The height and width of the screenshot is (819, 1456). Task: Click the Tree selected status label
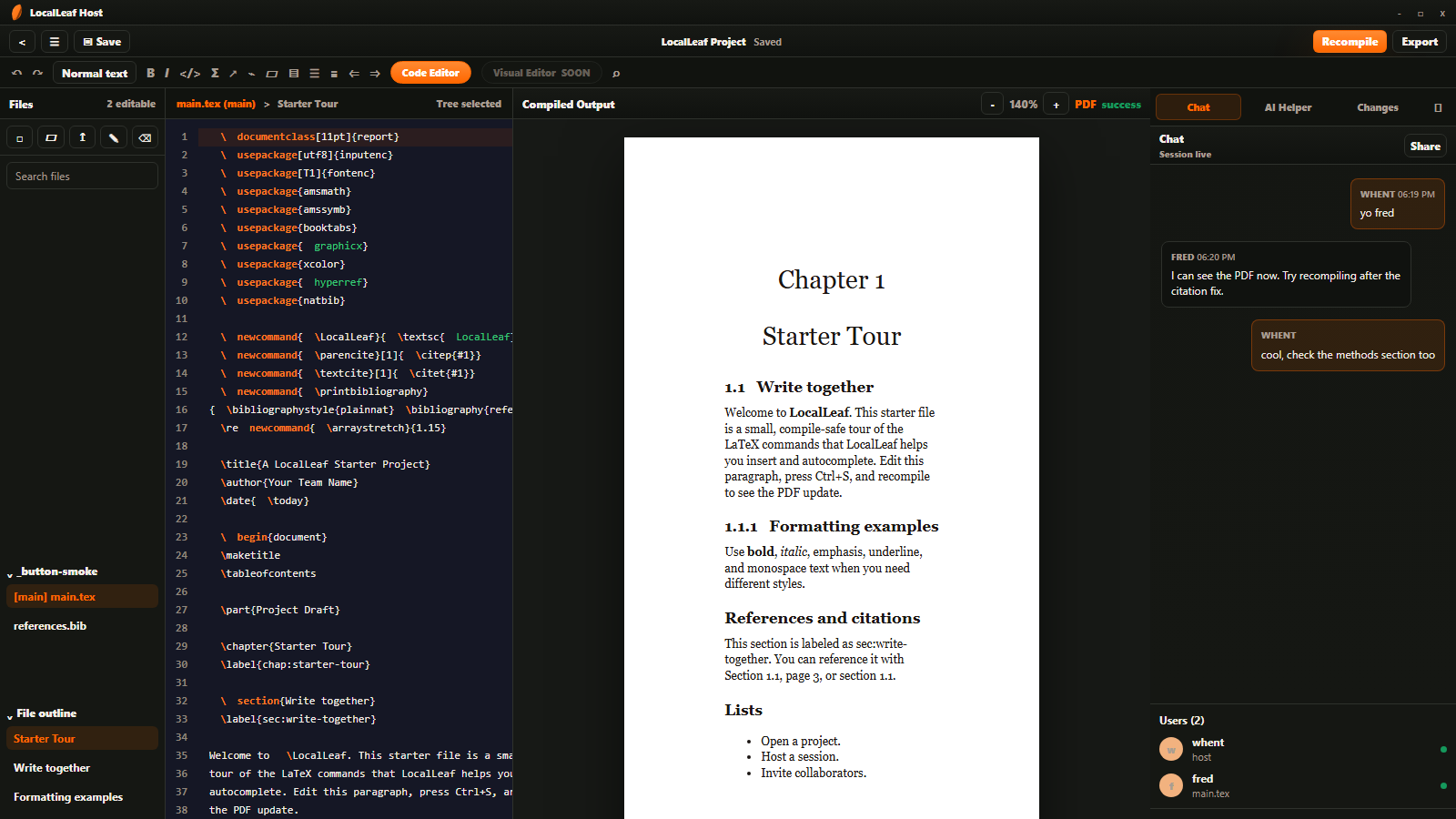[x=469, y=104]
